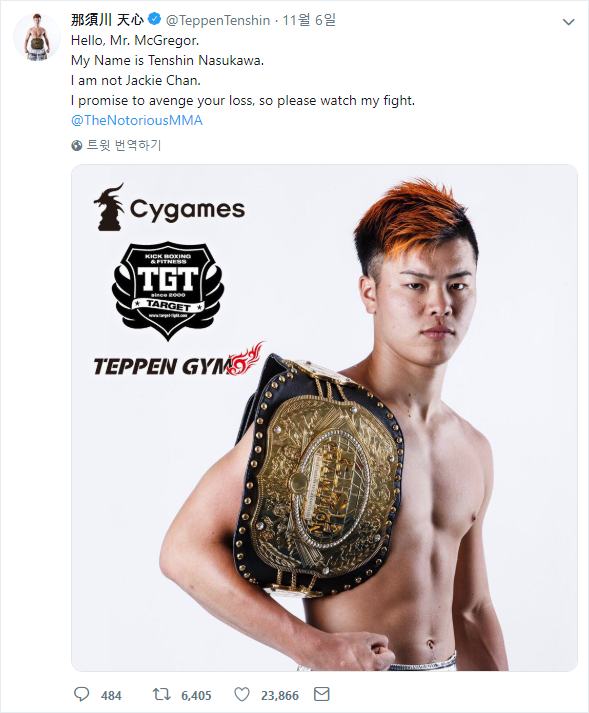Open the @TheNotoriousMMA mention link
This screenshot has width=589, height=713.
click(x=137, y=121)
